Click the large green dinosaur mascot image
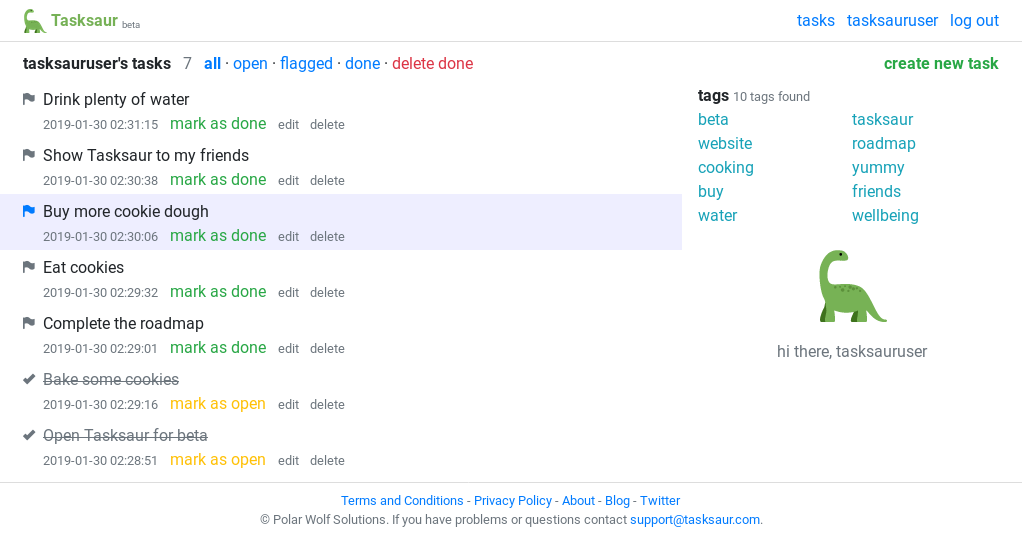This screenshot has width=1022, height=540. click(852, 286)
